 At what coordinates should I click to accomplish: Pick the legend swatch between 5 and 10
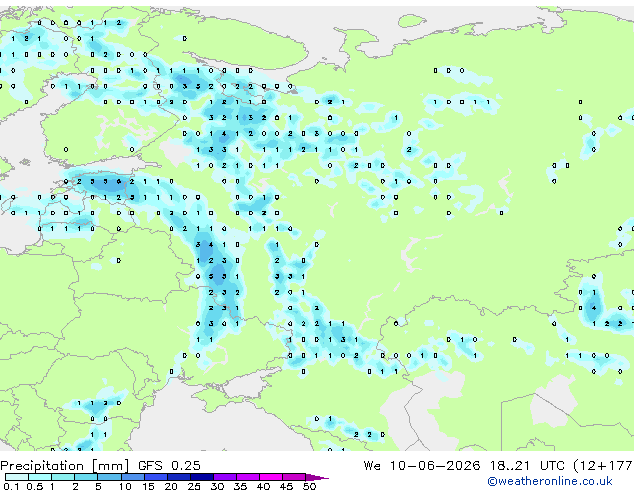coord(109,477)
